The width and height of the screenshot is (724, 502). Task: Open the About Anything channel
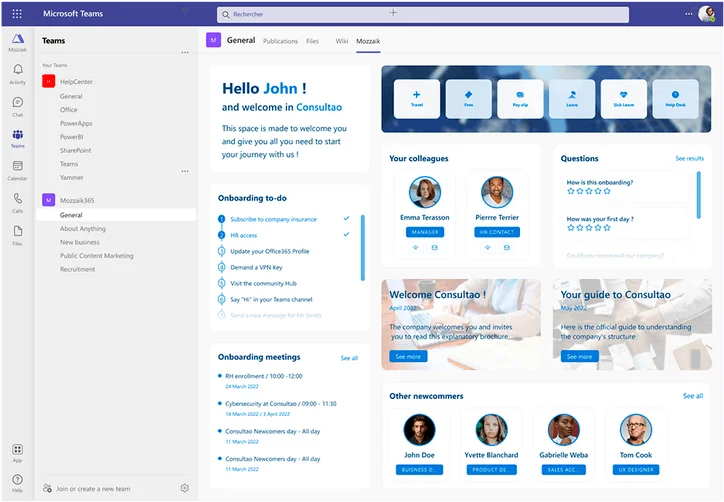(83, 229)
